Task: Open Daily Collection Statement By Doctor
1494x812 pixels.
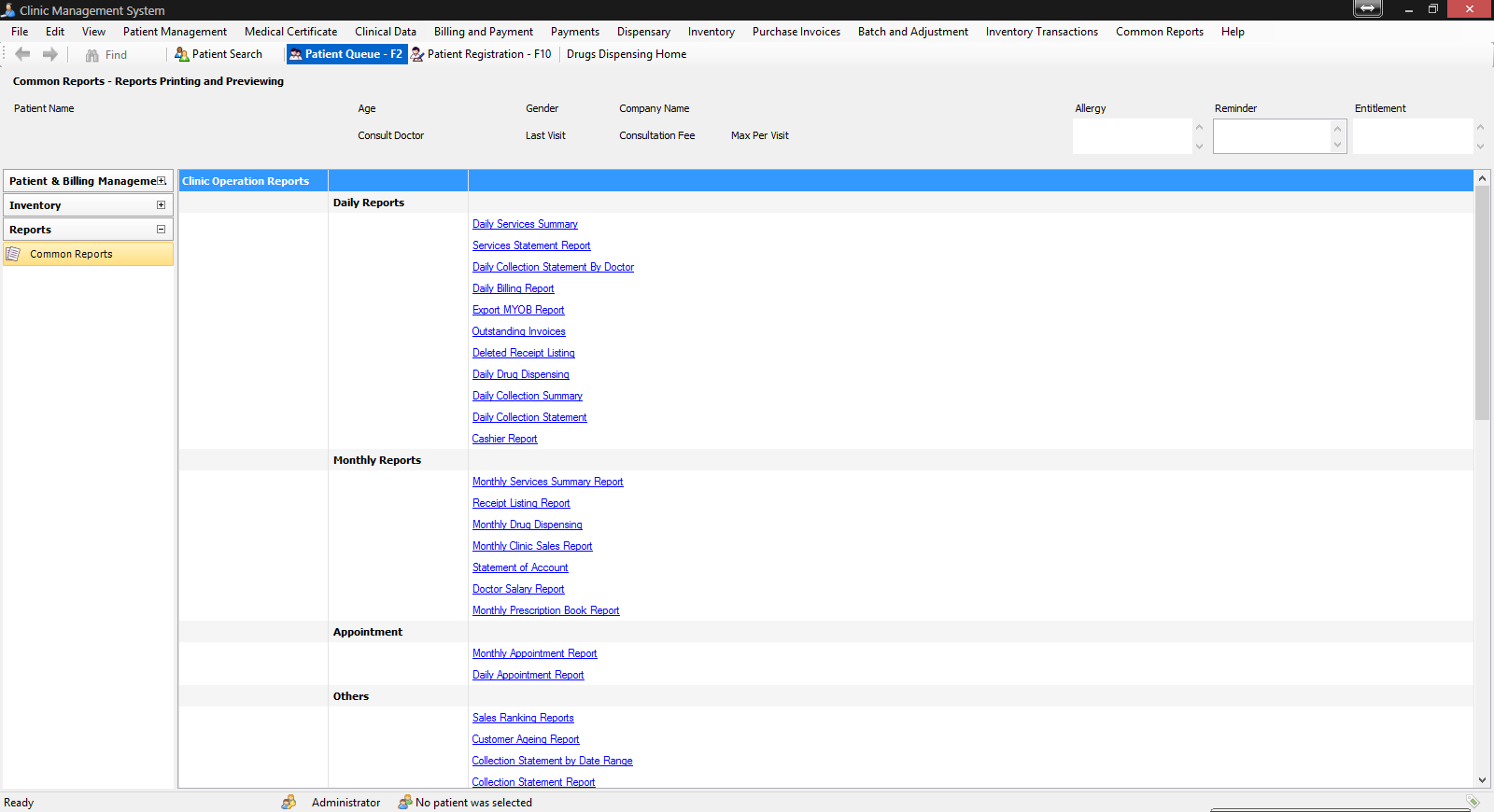Action: (x=553, y=267)
